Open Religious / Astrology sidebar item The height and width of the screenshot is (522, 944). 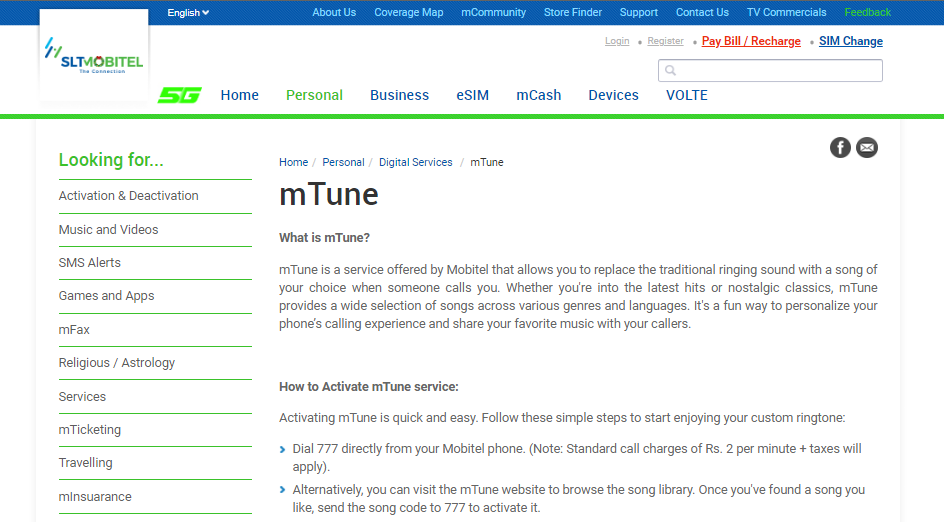point(117,362)
